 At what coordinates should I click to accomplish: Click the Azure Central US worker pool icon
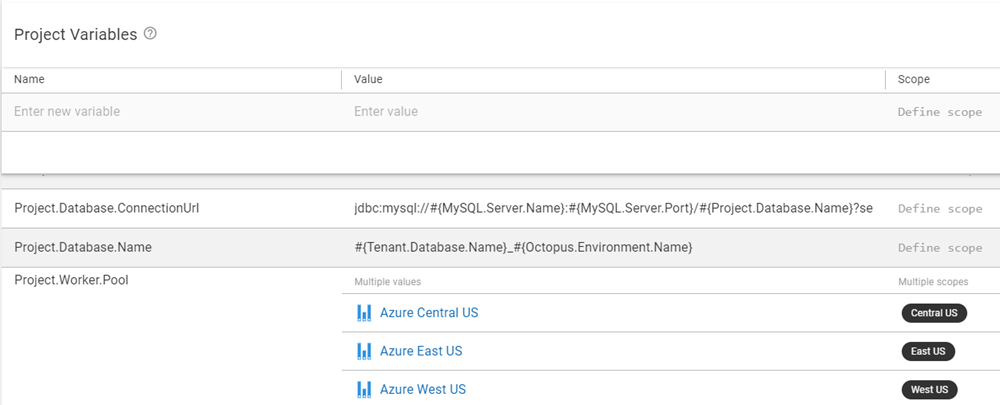tap(364, 313)
